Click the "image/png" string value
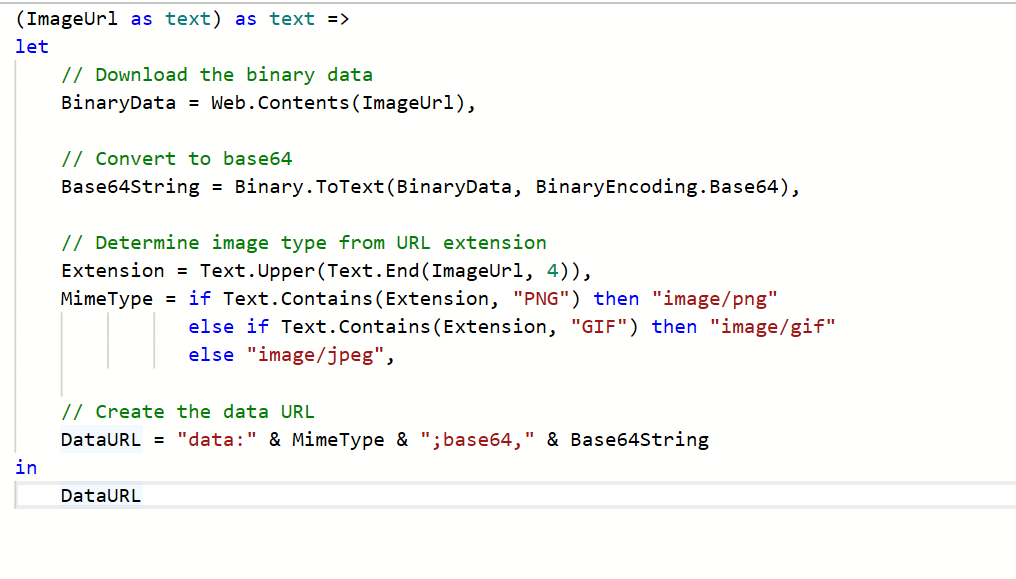 714,299
